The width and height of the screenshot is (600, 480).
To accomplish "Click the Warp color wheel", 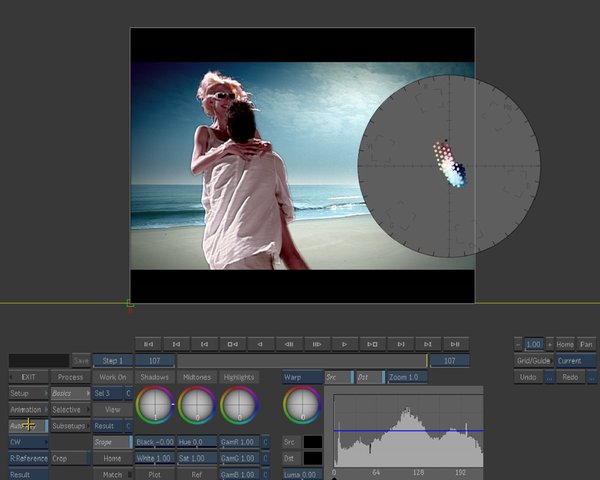I will tap(301, 405).
